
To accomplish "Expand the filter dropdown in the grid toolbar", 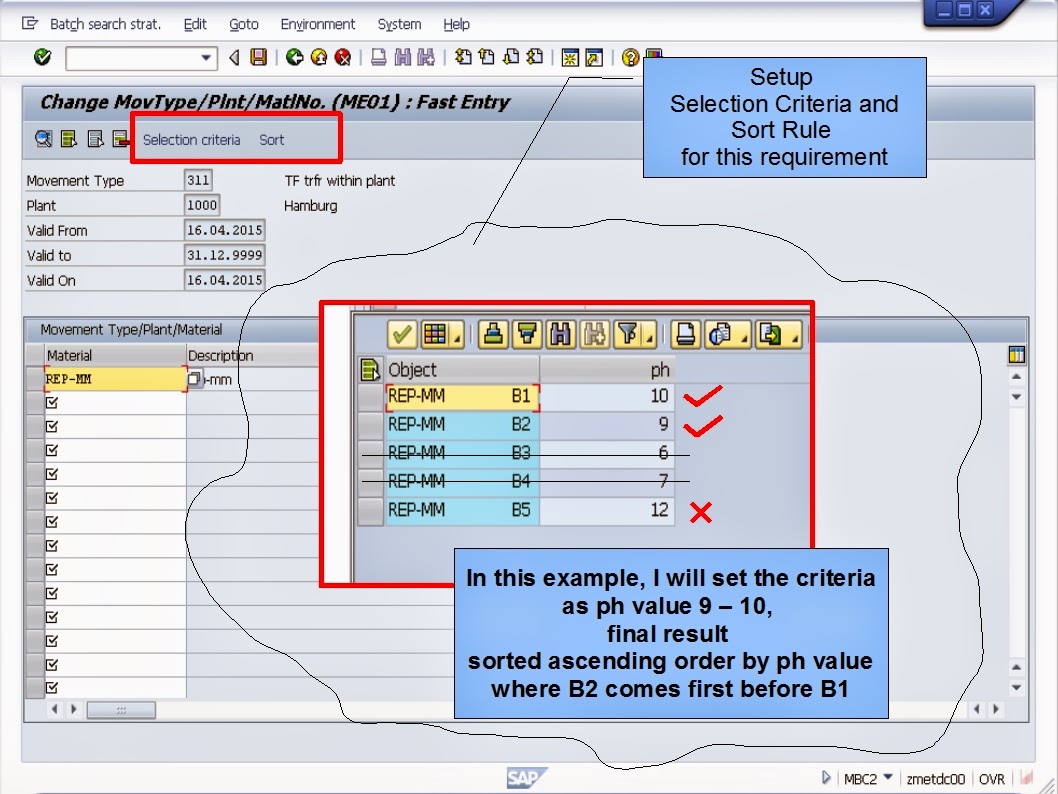I will coord(648,339).
